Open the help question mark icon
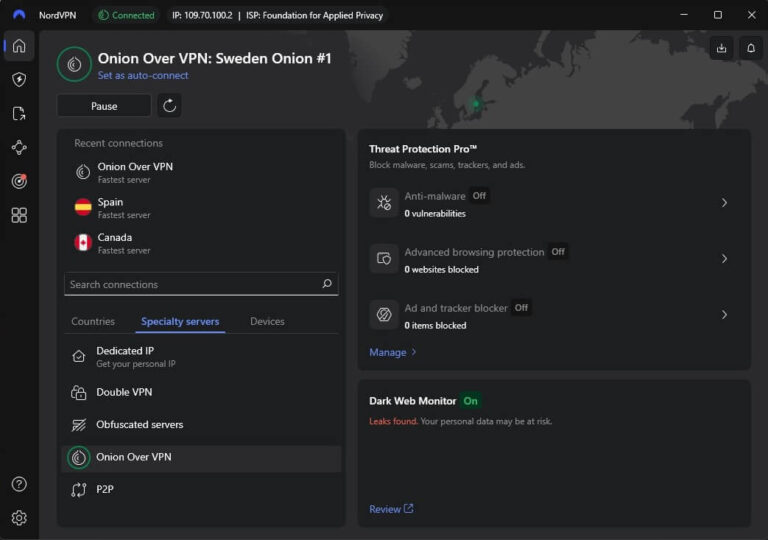 click(19, 484)
